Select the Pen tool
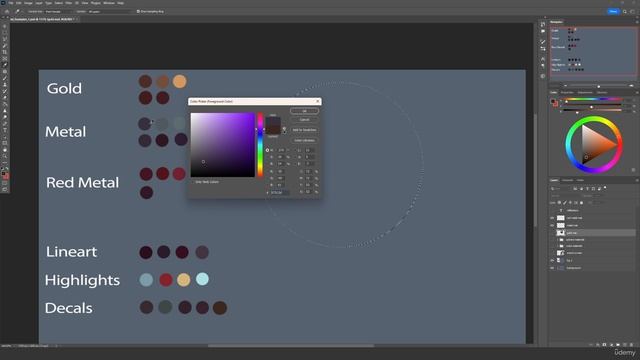 point(5,124)
